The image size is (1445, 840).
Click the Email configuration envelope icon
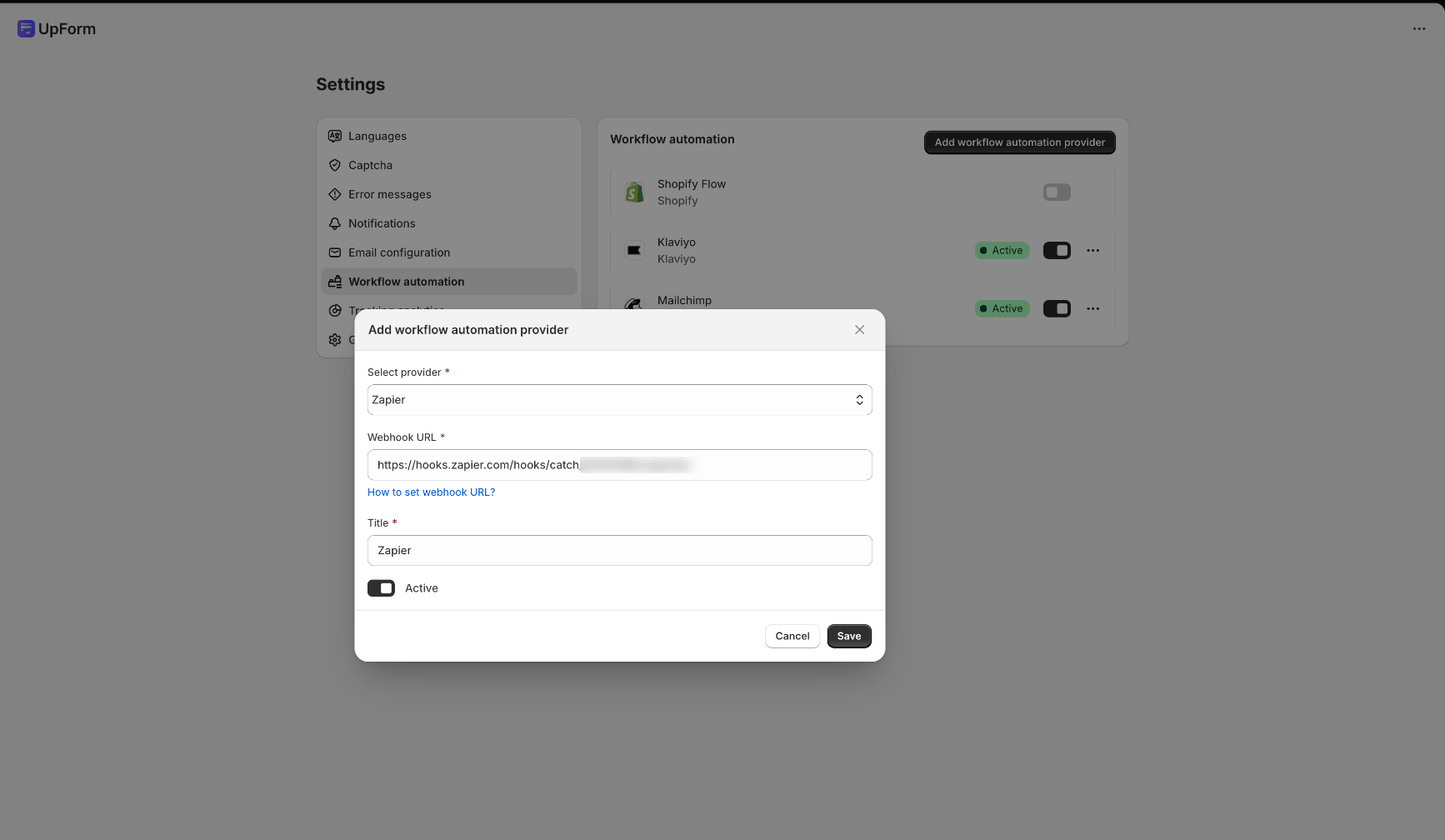335,252
